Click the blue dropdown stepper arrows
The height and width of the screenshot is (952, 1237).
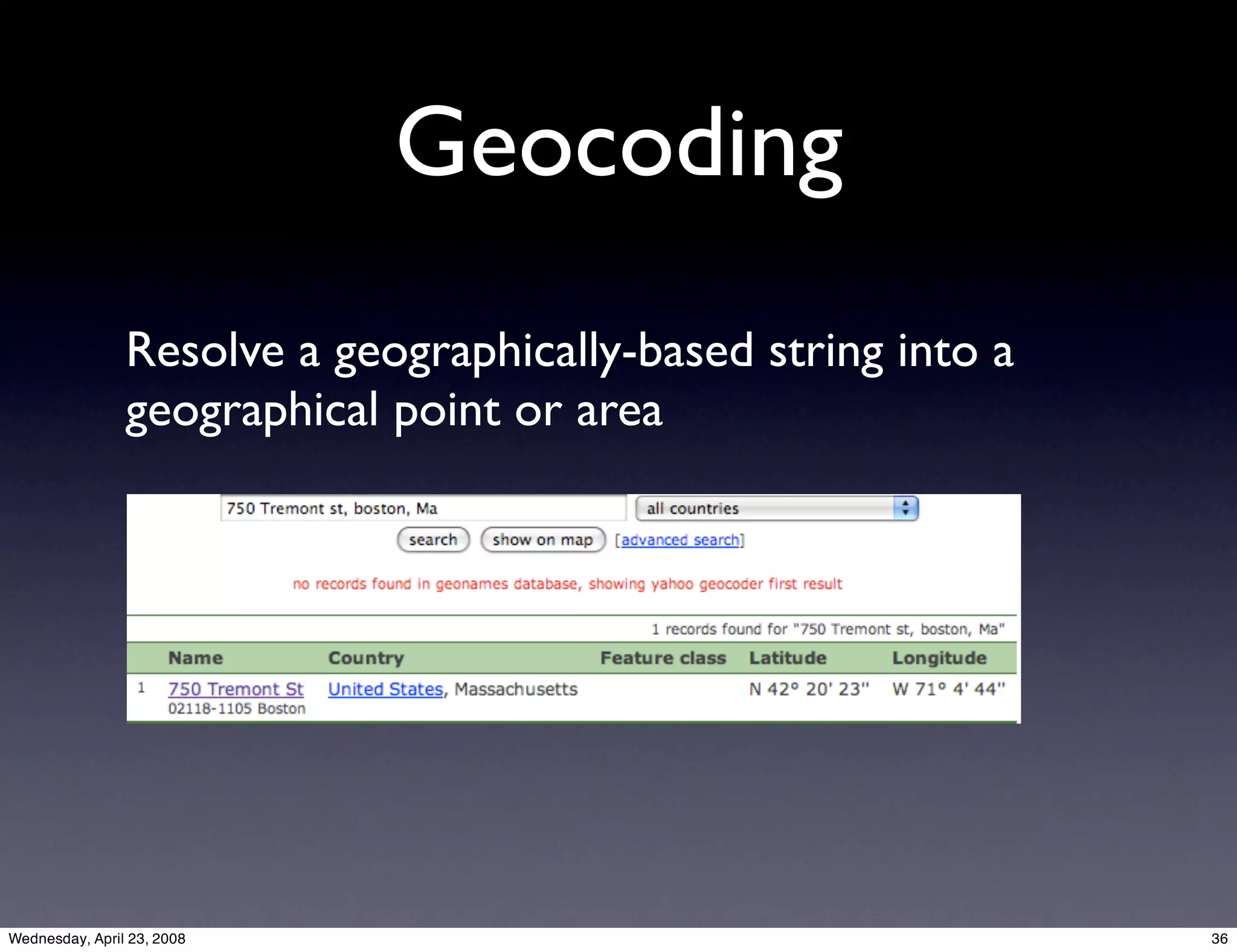[905, 508]
